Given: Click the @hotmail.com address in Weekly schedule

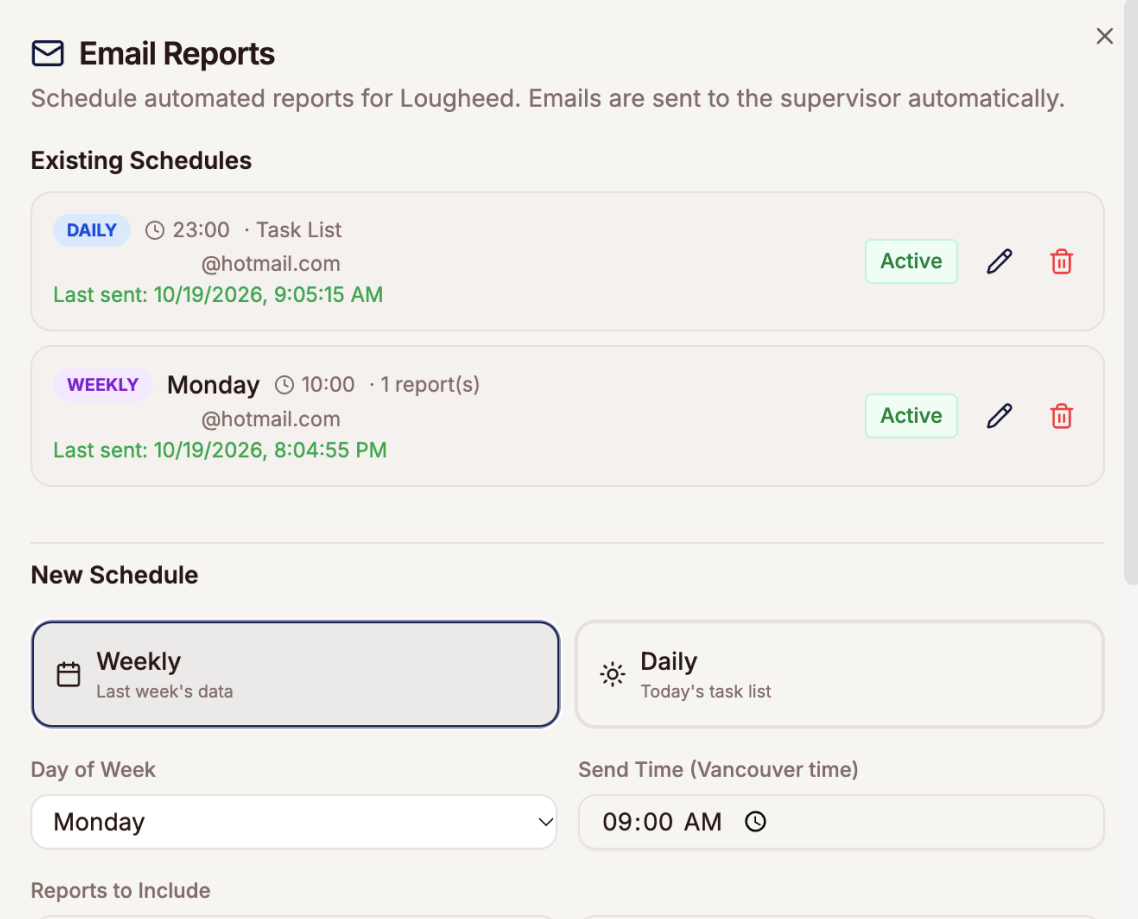Looking at the screenshot, I should pyautogui.click(x=271, y=419).
